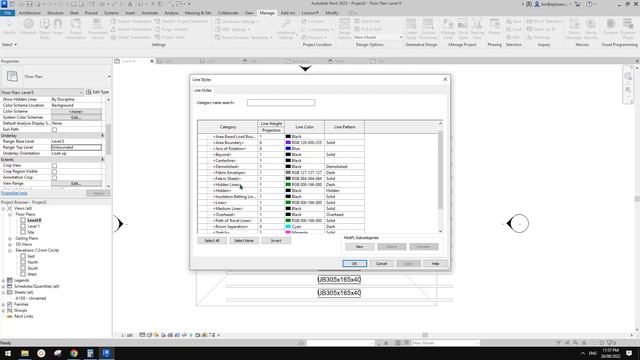Open the Massing & Site ribbon tab
Image resolution: width=640 pixels, height=360 pixels.
click(198, 13)
